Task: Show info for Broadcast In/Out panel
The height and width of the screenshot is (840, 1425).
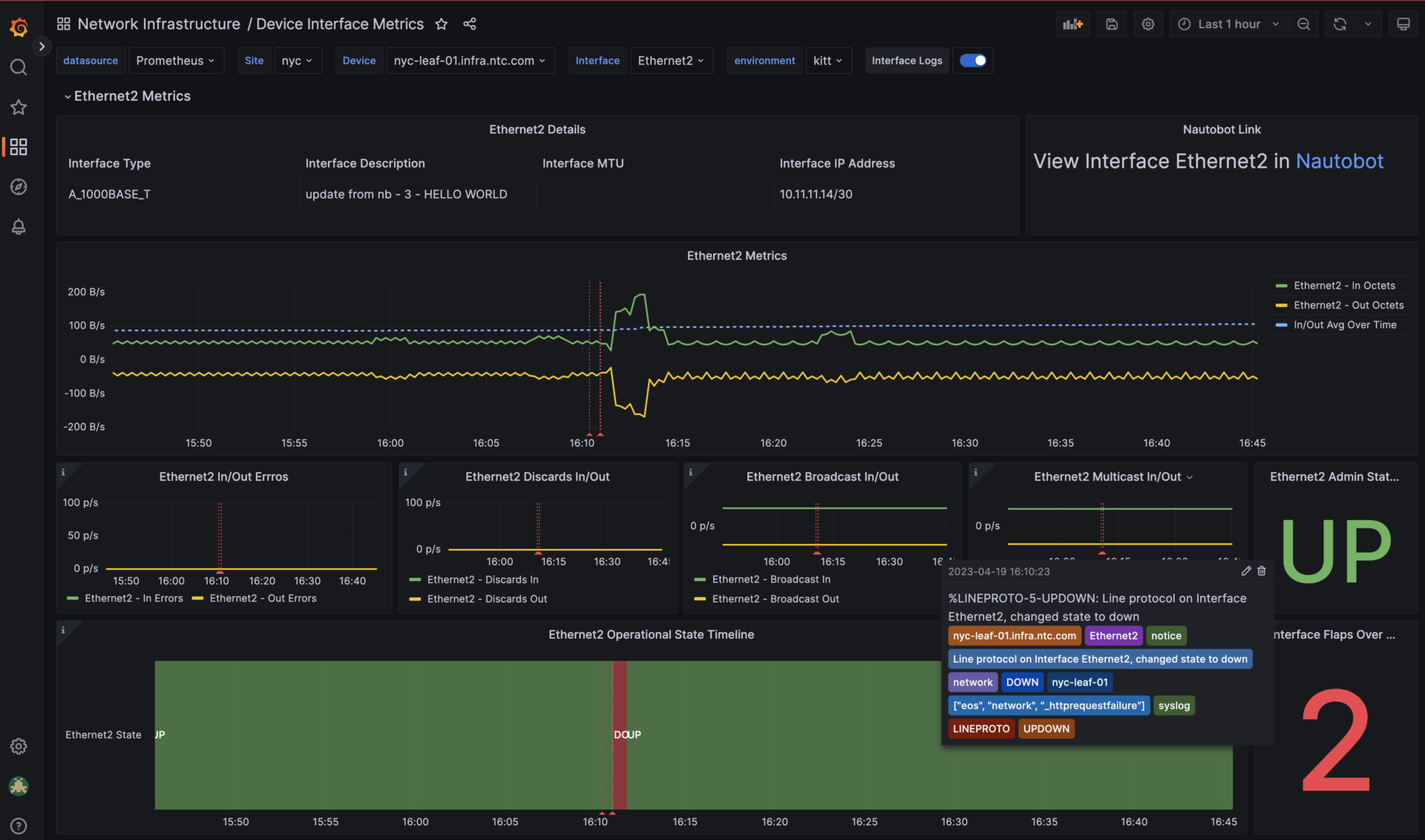Action: coord(690,472)
